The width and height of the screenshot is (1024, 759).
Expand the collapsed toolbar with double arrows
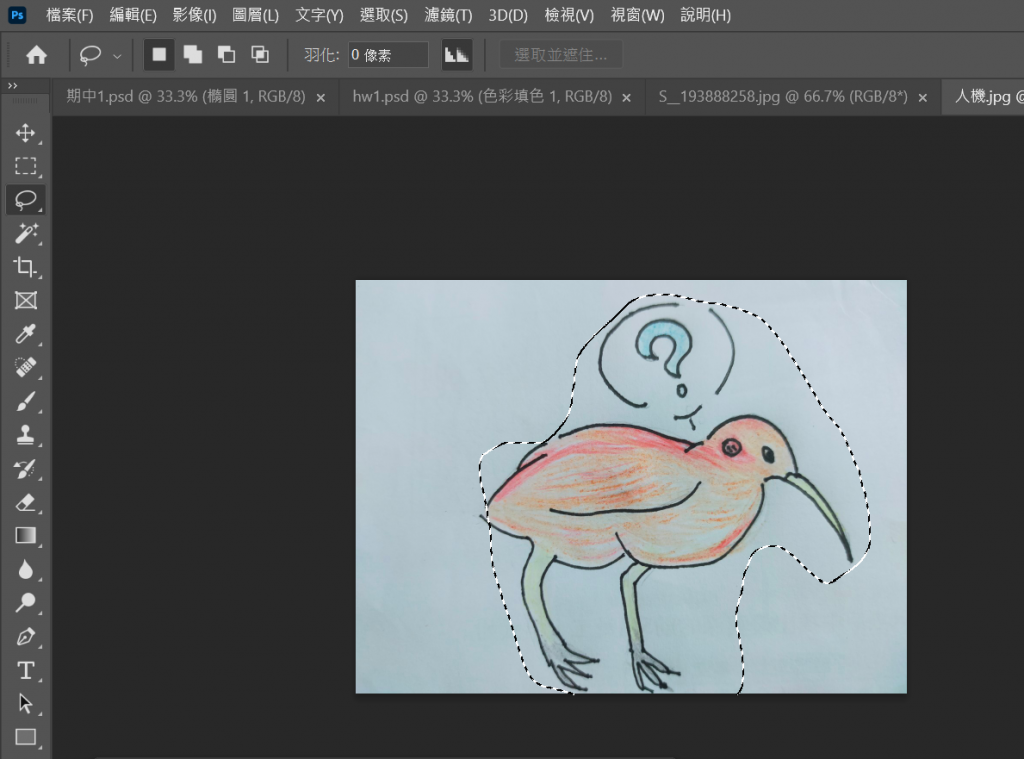[x=12, y=86]
